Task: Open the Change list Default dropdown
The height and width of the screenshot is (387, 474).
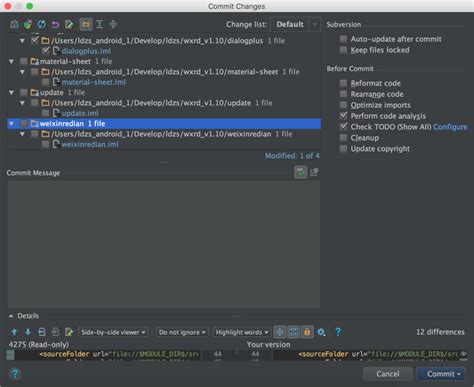Action: pyautogui.click(x=295, y=24)
